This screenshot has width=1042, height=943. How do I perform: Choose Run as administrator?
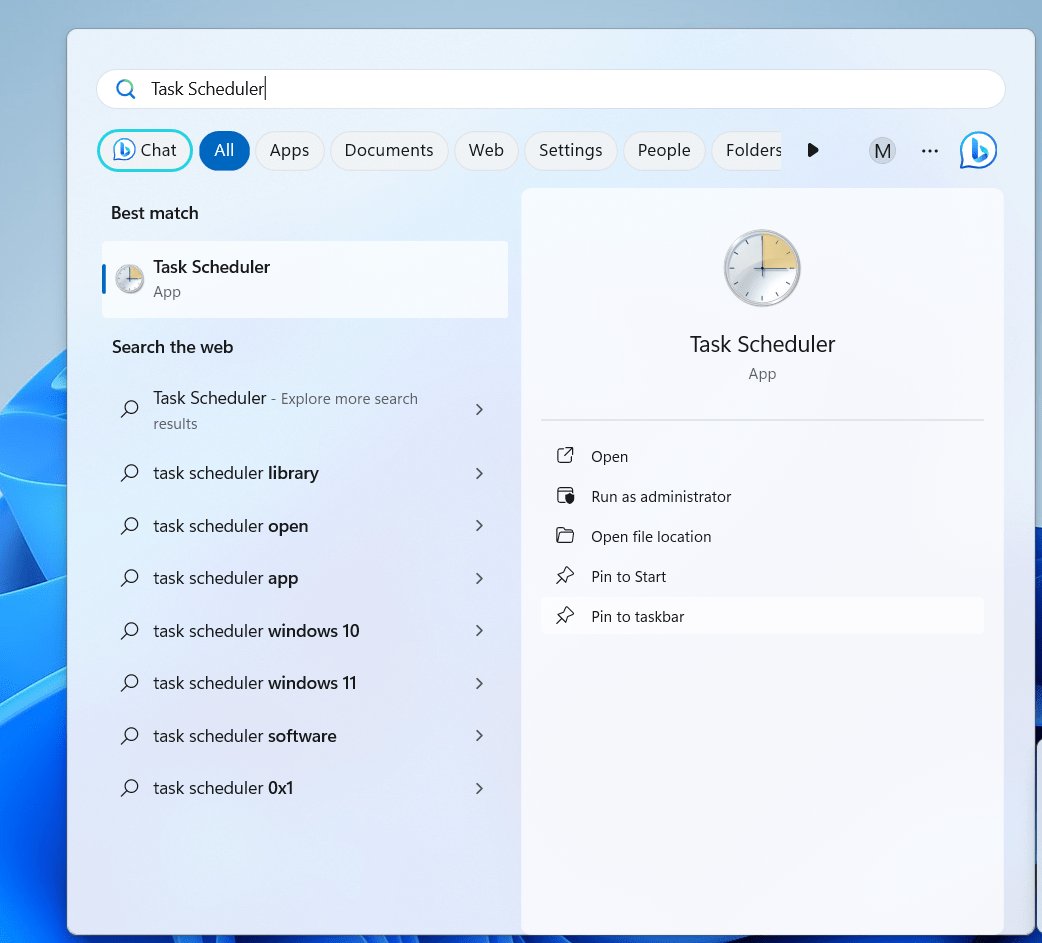(762, 496)
